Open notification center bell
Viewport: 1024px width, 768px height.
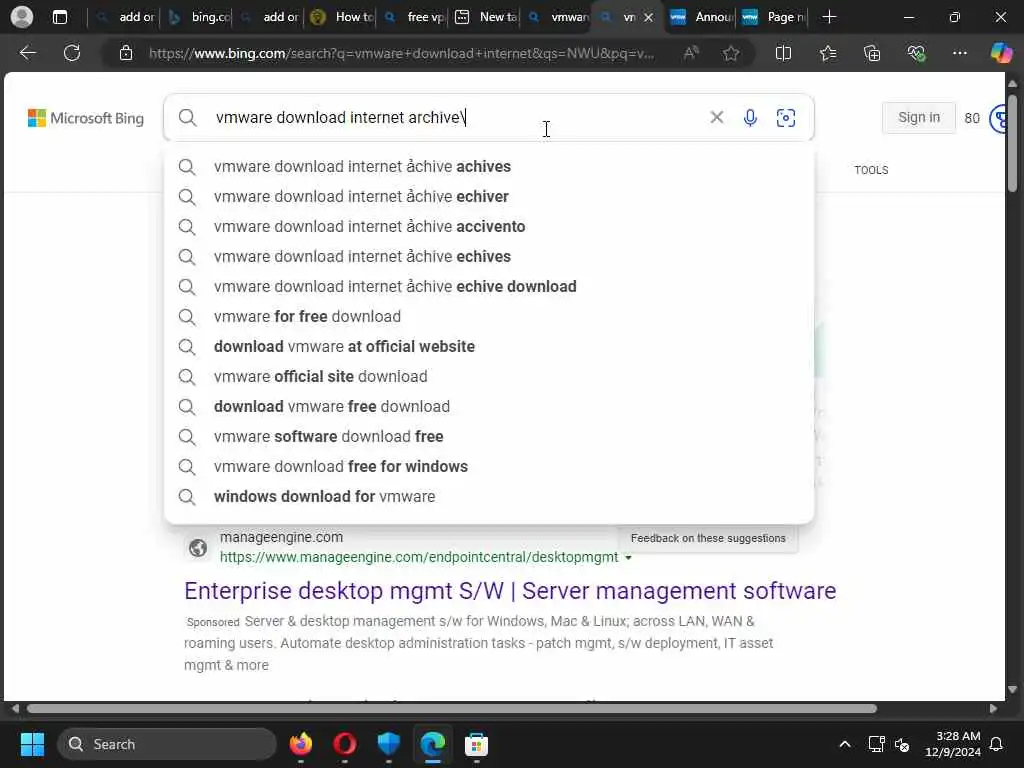click(997, 744)
